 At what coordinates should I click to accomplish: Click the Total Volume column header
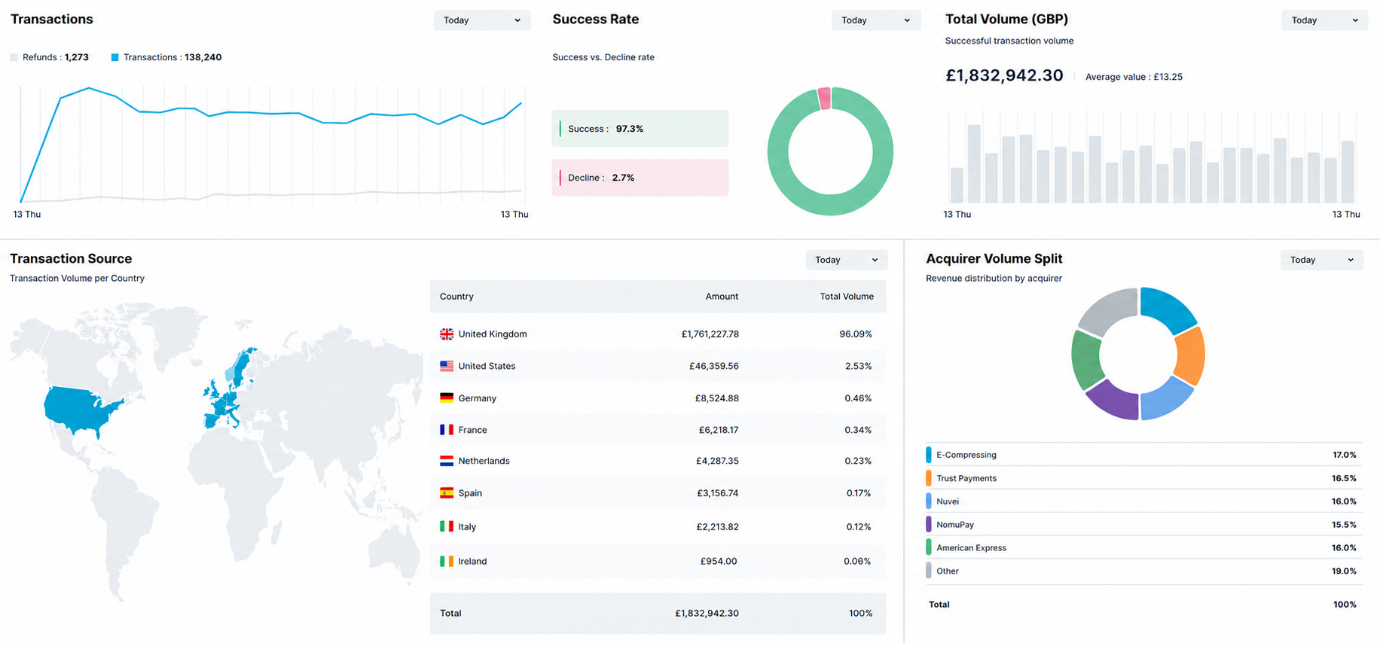pos(847,296)
